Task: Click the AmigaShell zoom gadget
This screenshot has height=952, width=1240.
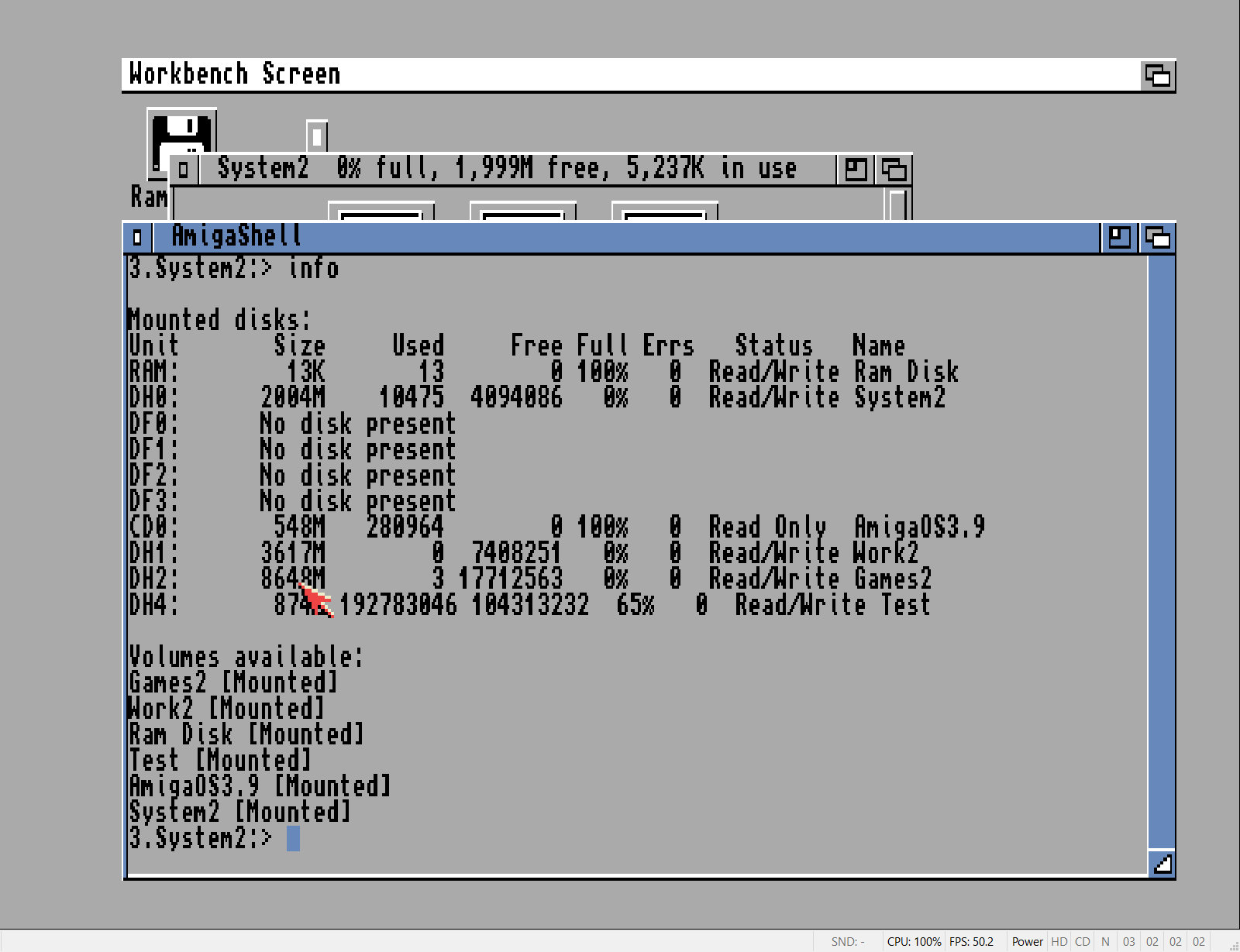Action: pos(1119,237)
